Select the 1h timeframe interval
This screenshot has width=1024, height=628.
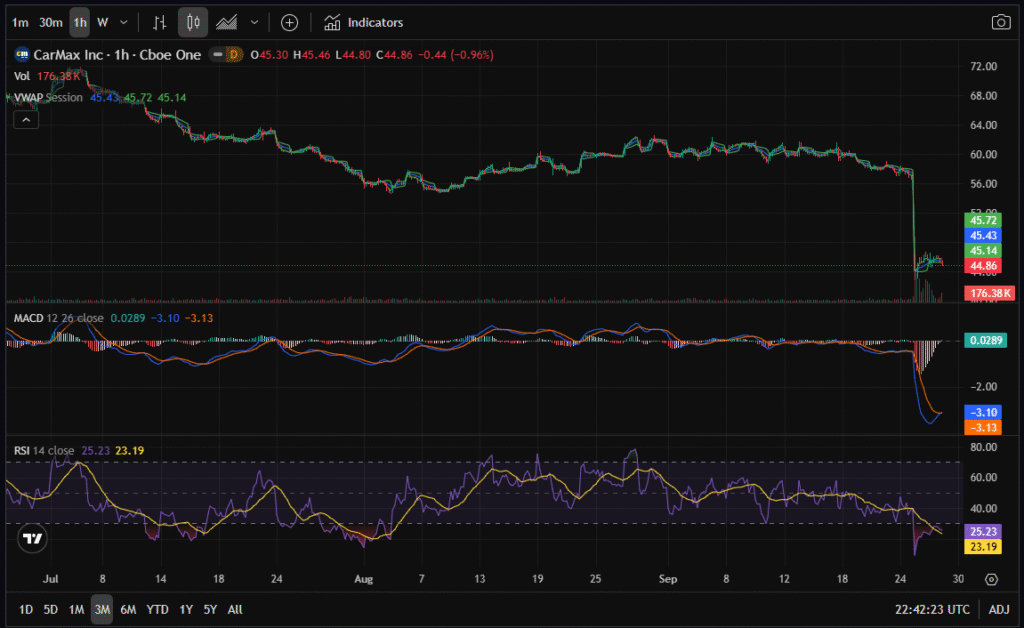click(79, 22)
